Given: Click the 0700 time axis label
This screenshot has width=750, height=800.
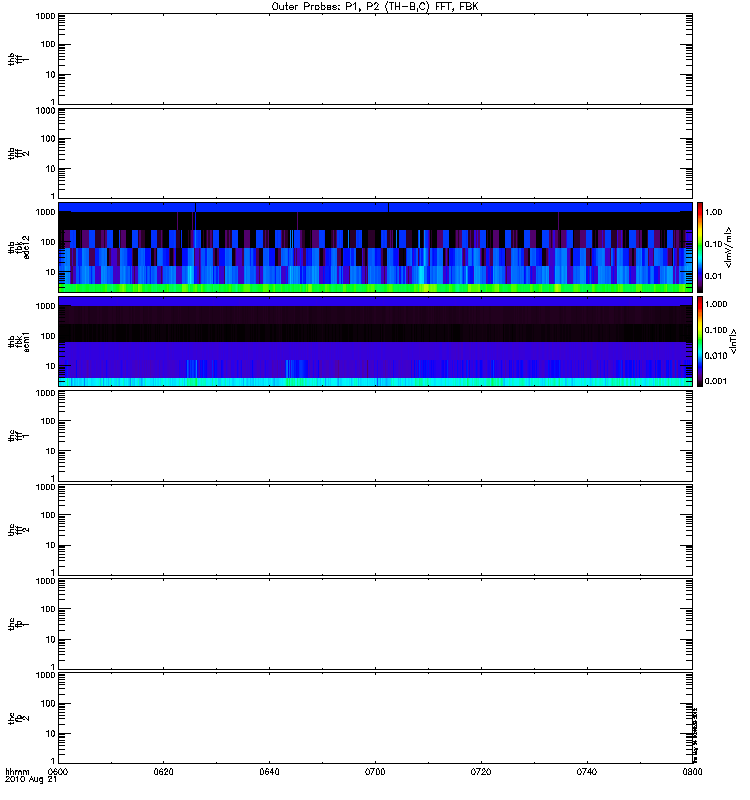Looking at the screenshot, I should [375, 773].
